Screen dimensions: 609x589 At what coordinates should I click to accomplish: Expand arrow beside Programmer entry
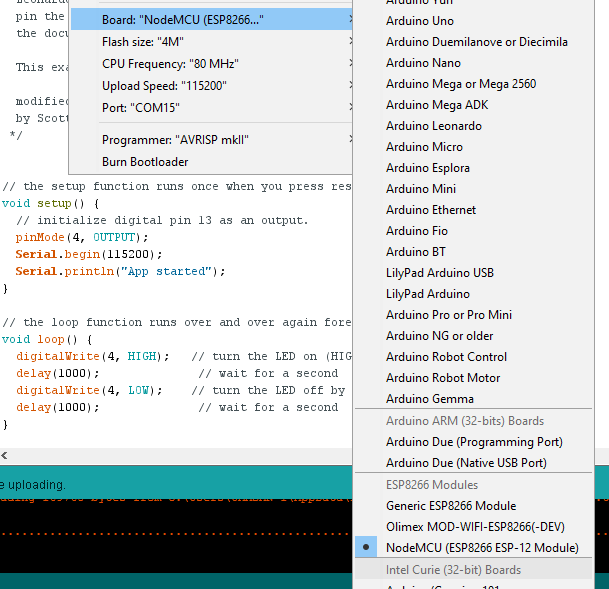point(350,139)
